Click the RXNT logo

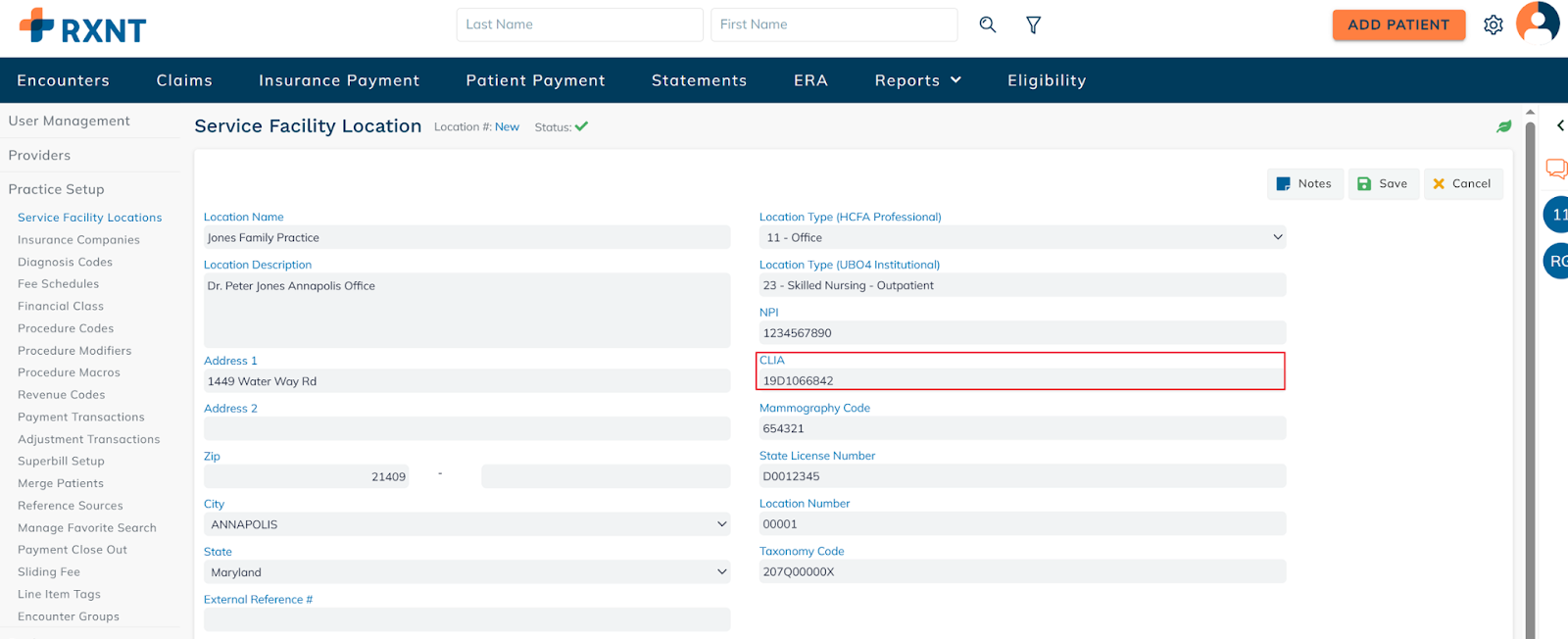click(x=82, y=26)
